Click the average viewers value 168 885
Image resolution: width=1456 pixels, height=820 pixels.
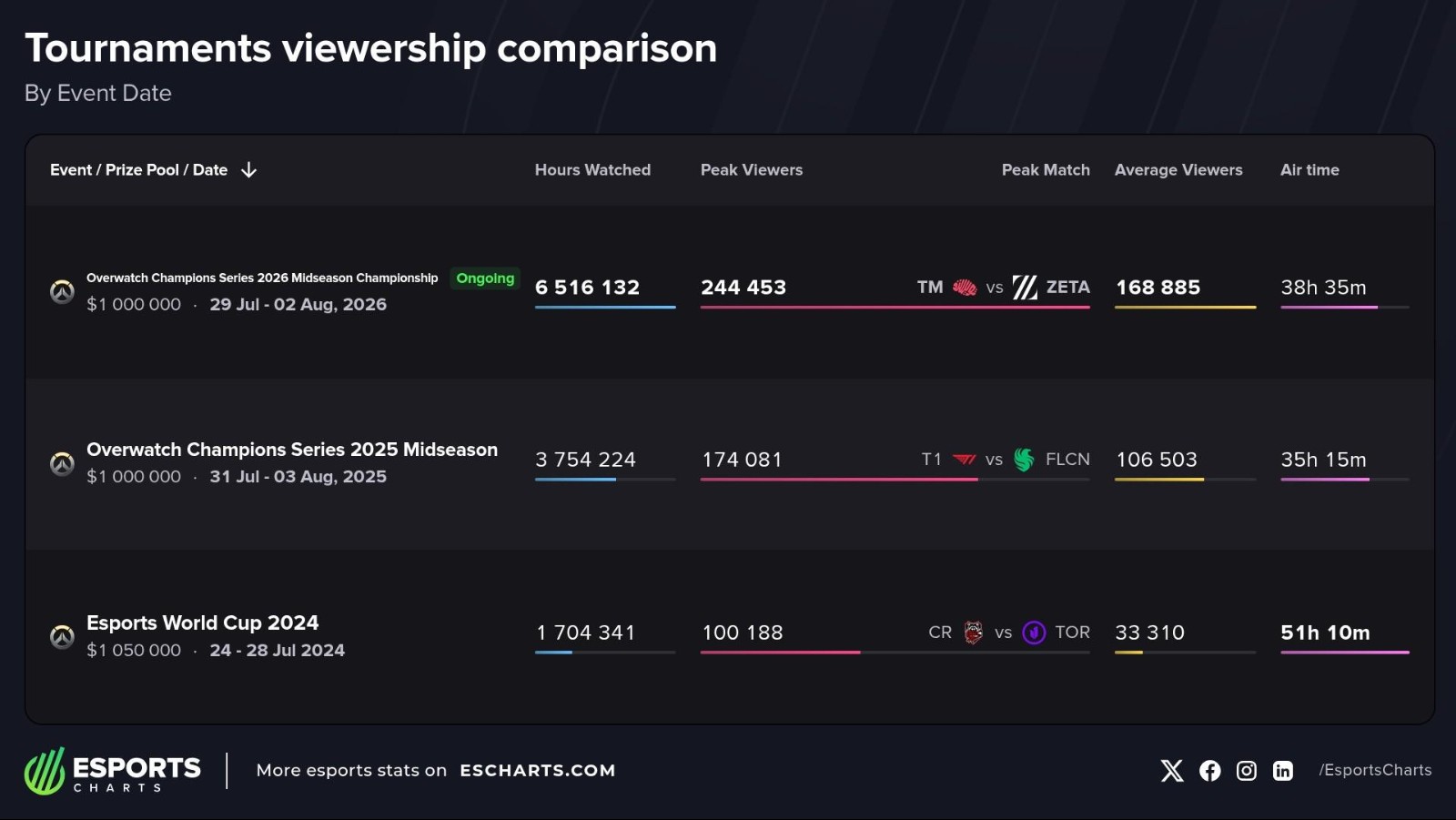tap(1158, 288)
